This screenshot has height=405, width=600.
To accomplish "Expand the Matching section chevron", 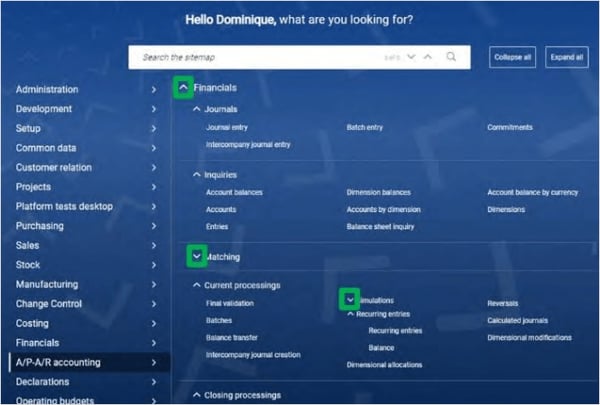I will pyautogui.click(x=195, y=257).
